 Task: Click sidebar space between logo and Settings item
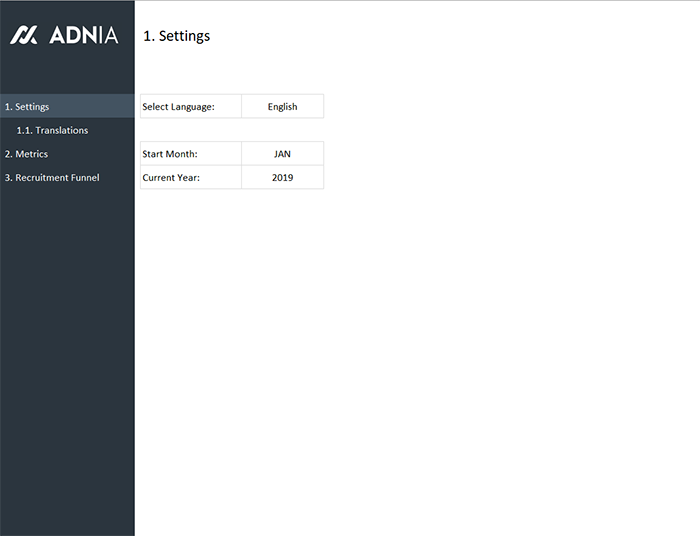(67, 72)
